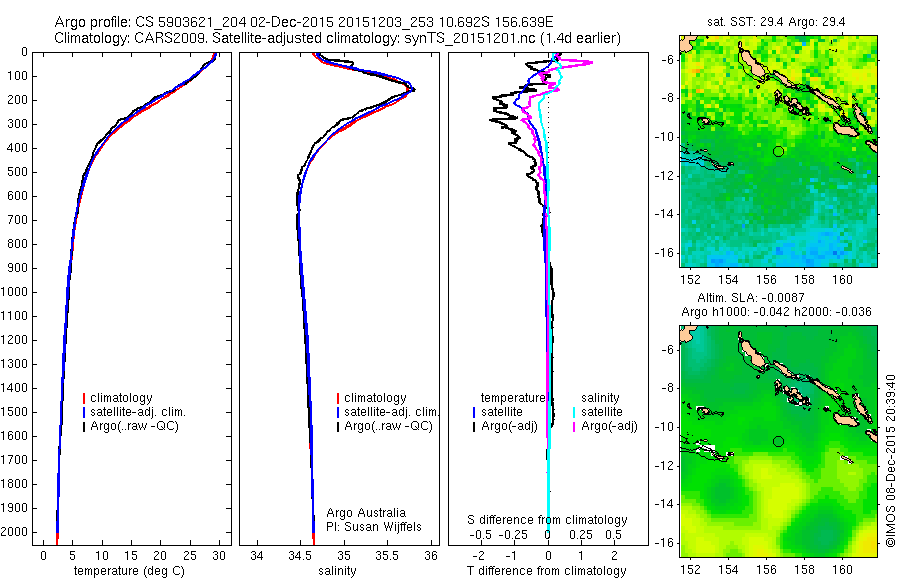Viewport: 900px width, 580px height.
Task: Click blue temperature satellite legend marker in difference plot
Action: coord(474,412)
